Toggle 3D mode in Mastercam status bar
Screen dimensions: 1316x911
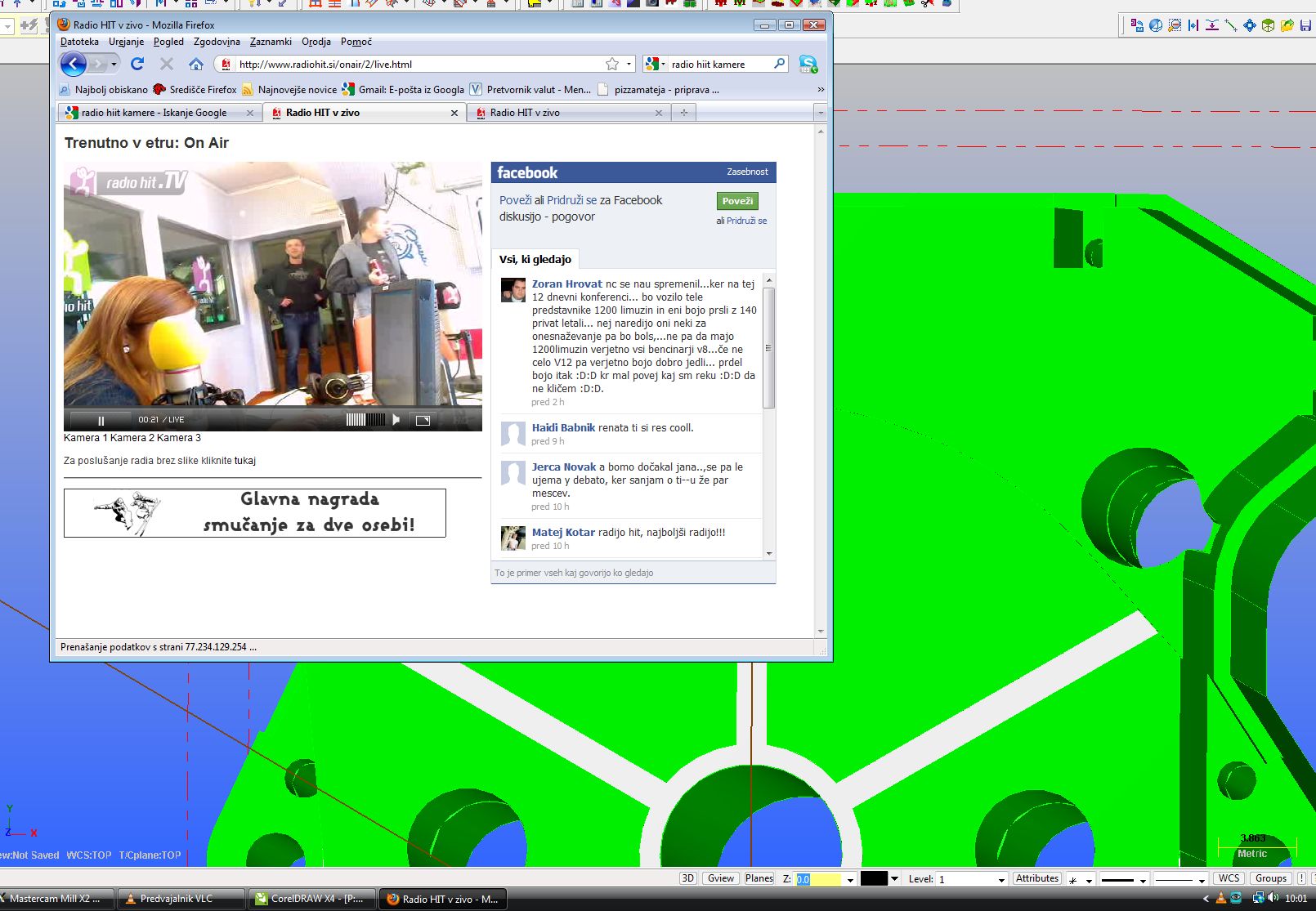click(687, 878)
